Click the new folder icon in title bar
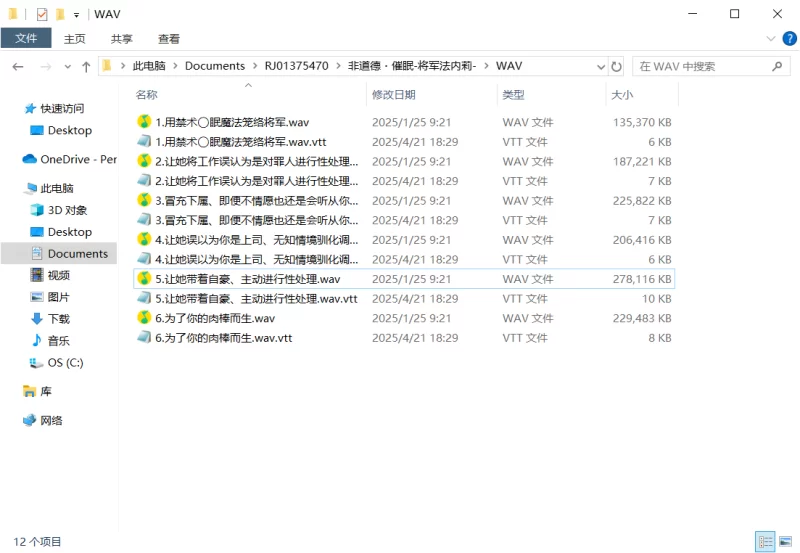Image resolution: width=800 pixels, height=553 pixels. pos(60,14)
